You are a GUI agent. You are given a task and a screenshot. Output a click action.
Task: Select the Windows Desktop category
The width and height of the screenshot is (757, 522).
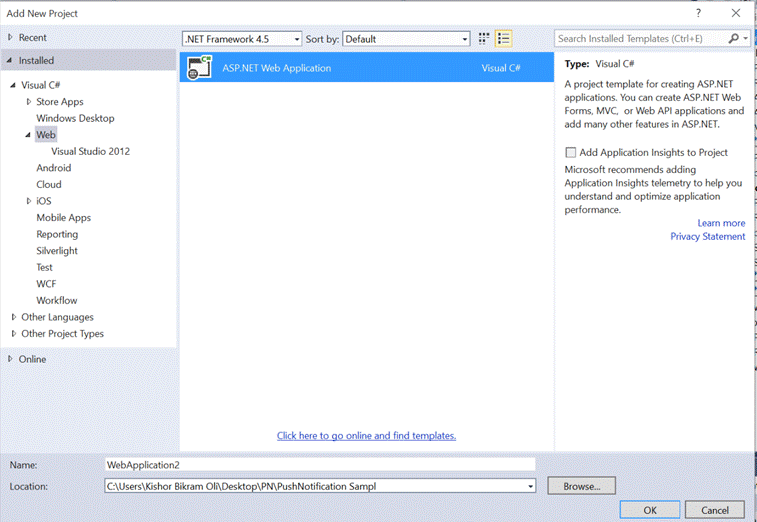click(x=75, y=118)
